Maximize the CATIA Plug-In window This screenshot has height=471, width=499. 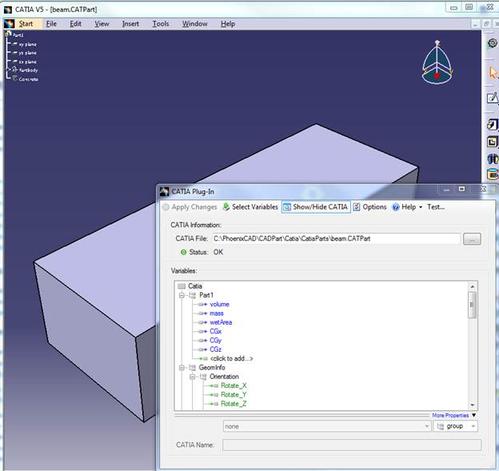point(462,189)
